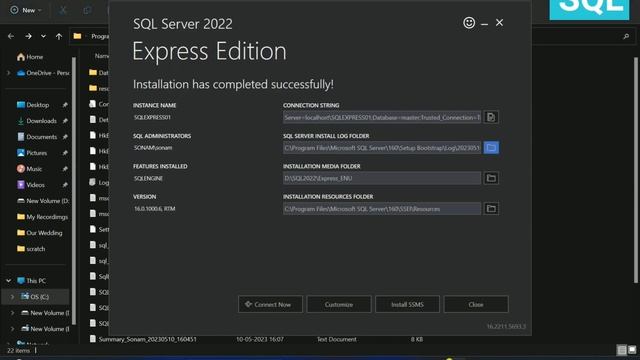Open Music in quick access
Image resolution: width=640 pixels, height=360 pixels.
coord(29,169)
